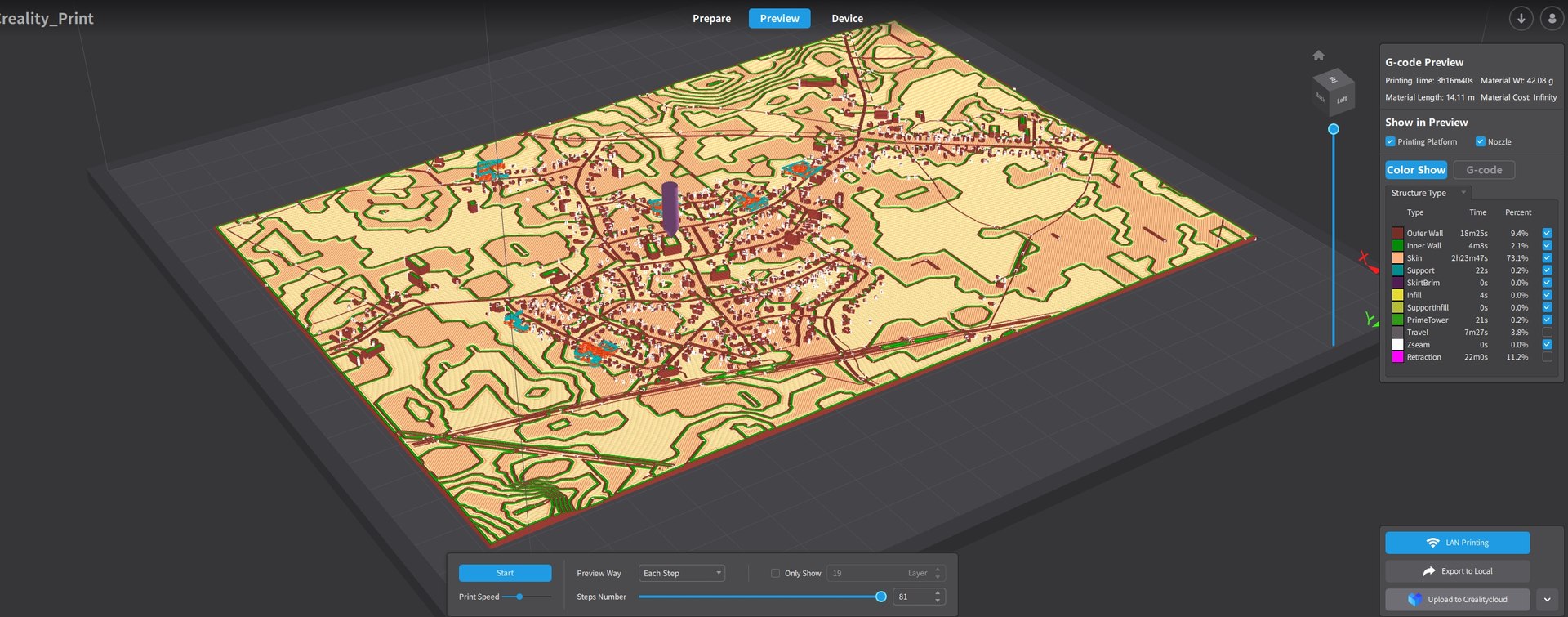Click the vertical layer slider handle

coord(1334,129)
